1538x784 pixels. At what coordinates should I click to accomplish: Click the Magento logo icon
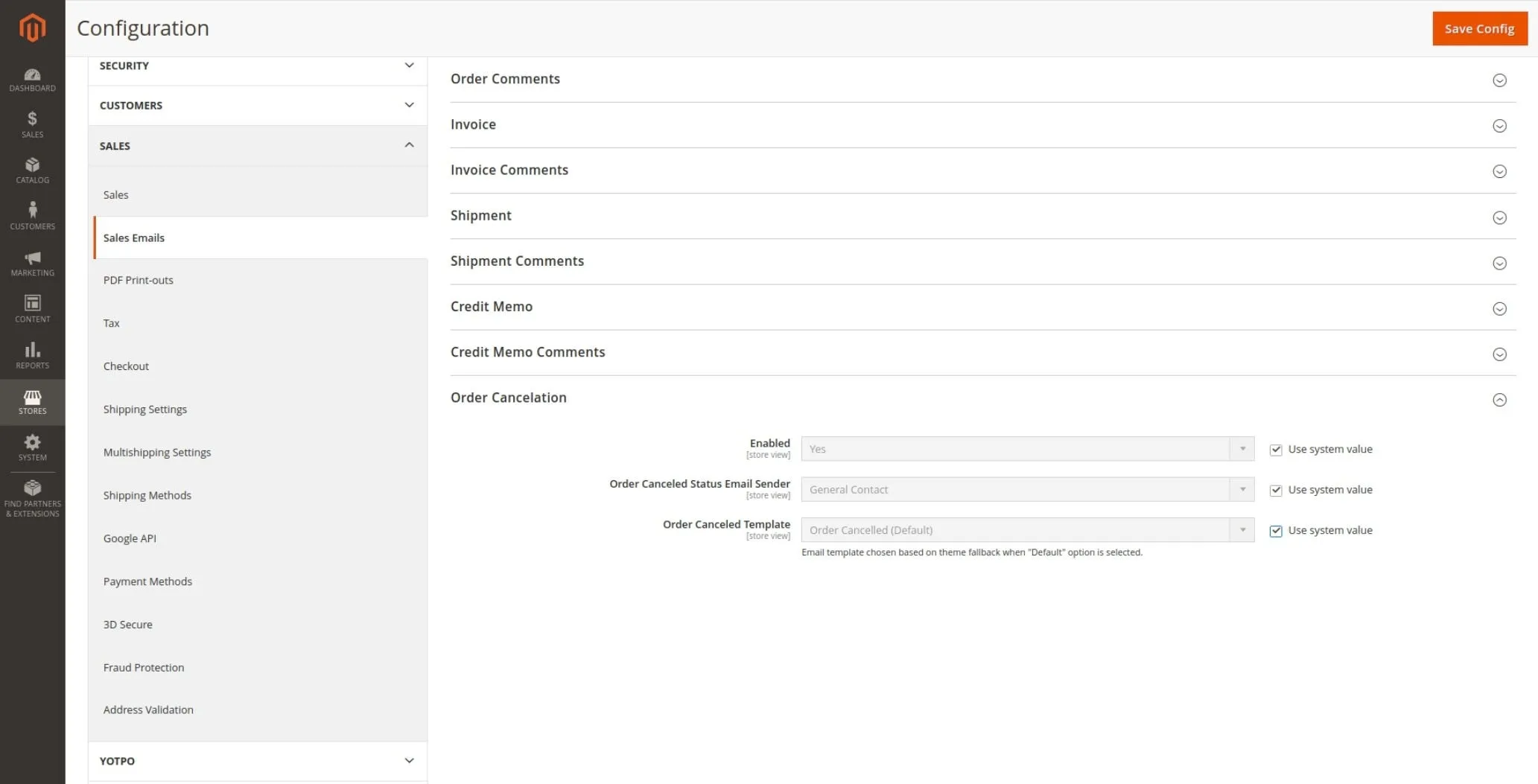32,28
